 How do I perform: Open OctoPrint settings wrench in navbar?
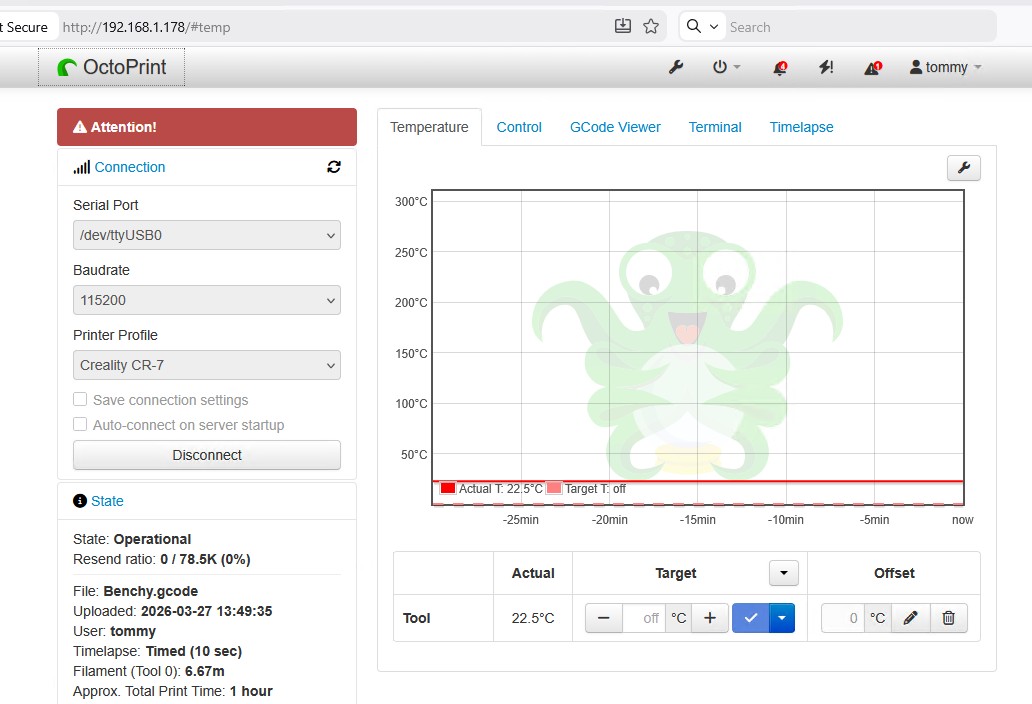click(676, 67)
